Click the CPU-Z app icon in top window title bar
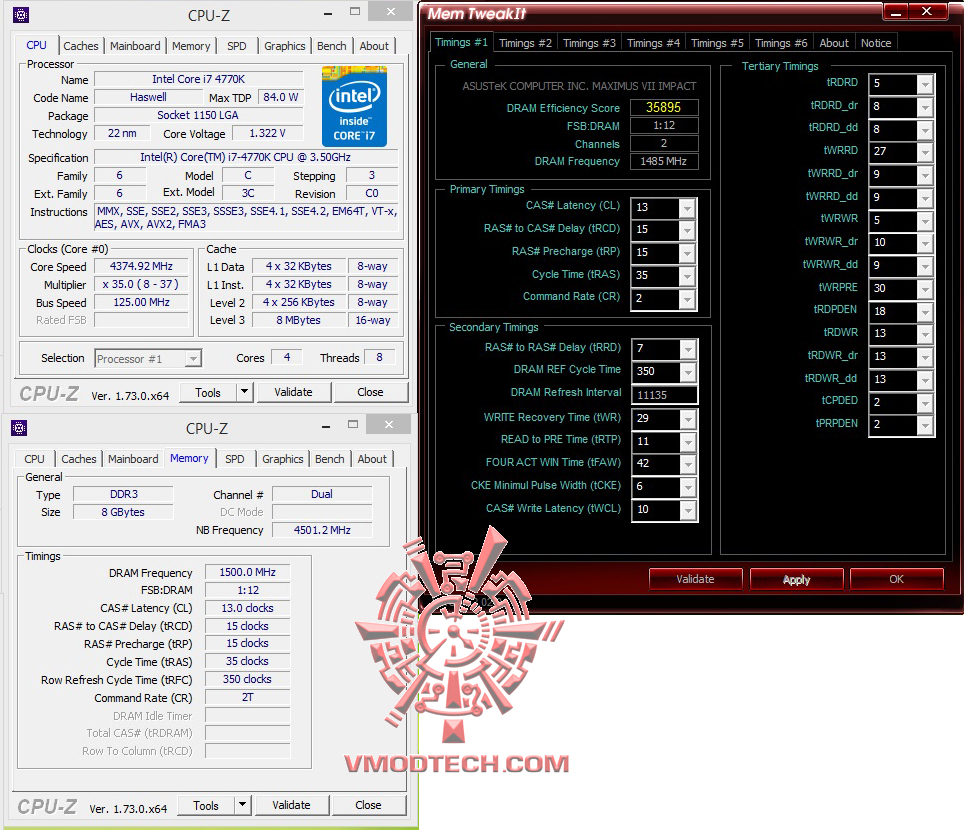964x830 pixels. pyautogui.click(x=20, y=15)
